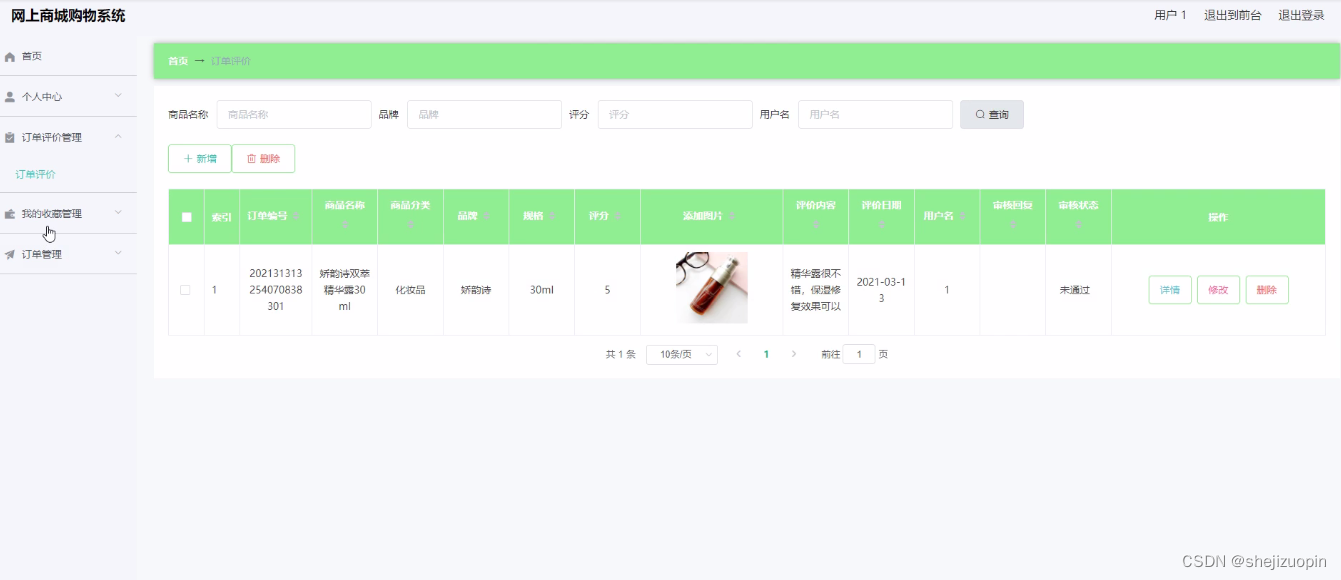Click the sort caret on the 订单编号 column
Image resolution: width=1341 pixels, height=580 pixels.
pos(297,216)
